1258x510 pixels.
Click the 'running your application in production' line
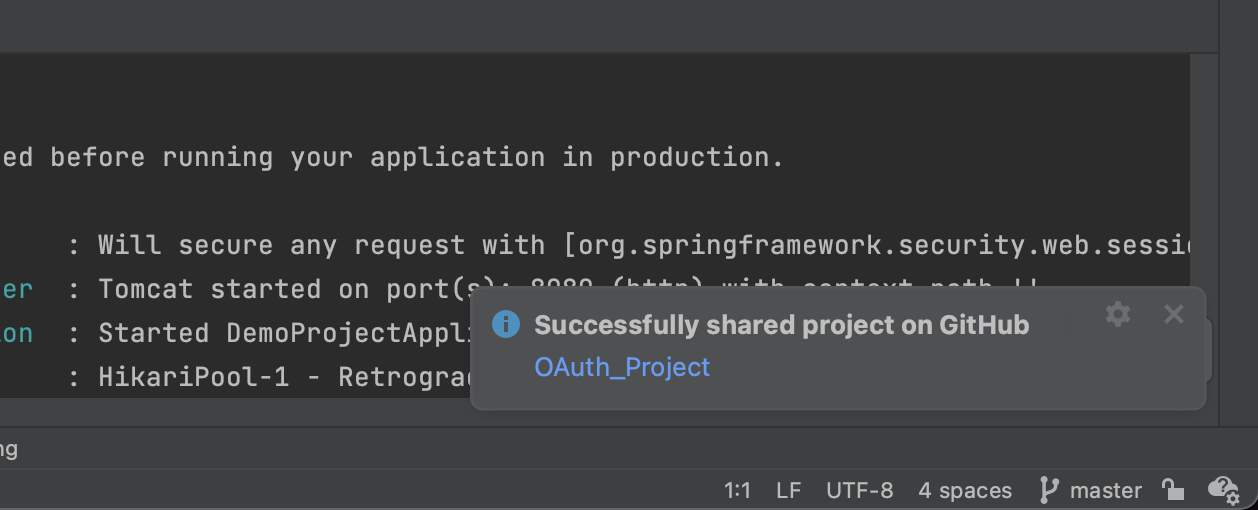point(392,157)
